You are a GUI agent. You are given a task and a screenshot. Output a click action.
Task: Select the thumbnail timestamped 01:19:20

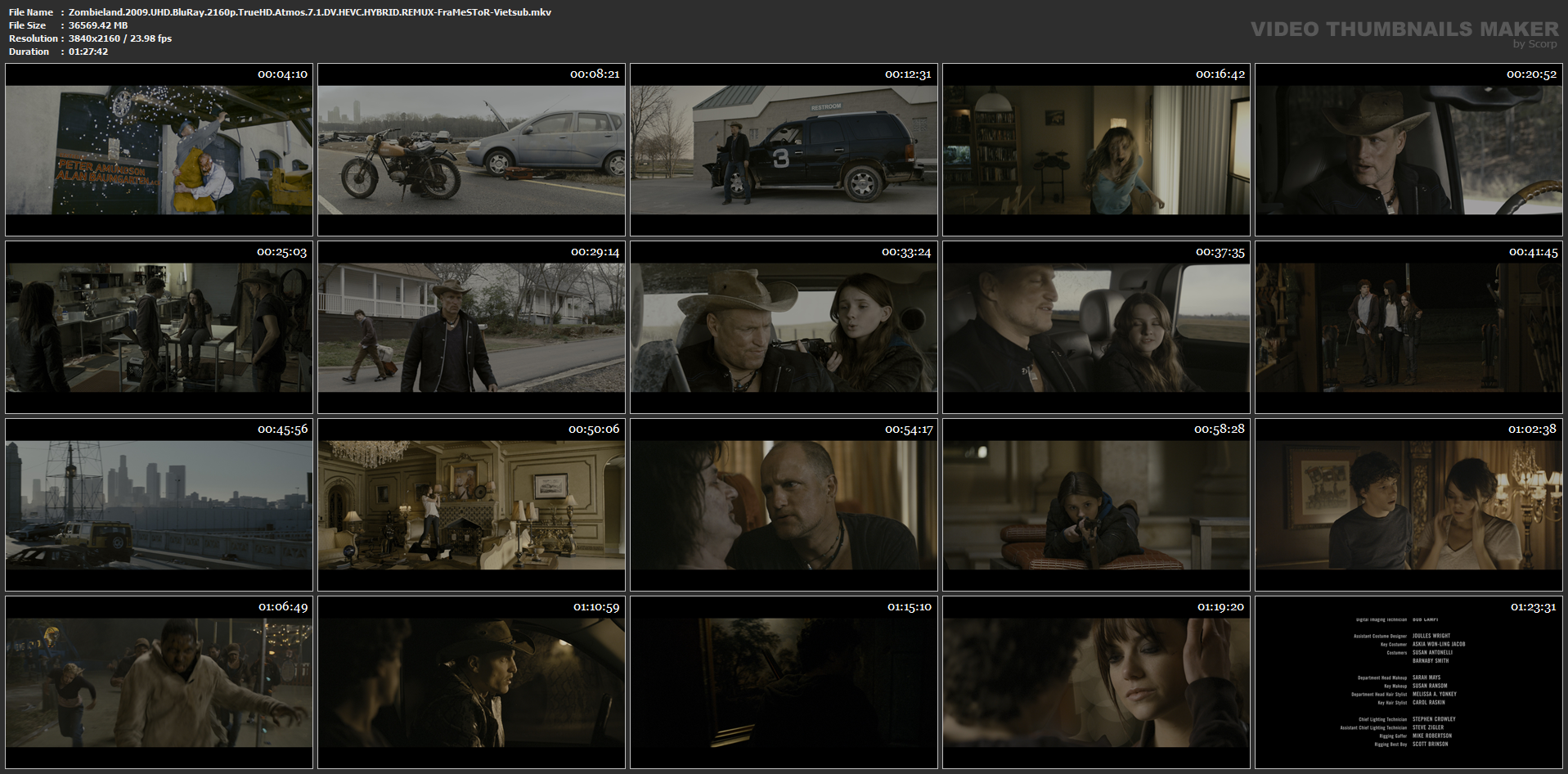click(1096, 682)
